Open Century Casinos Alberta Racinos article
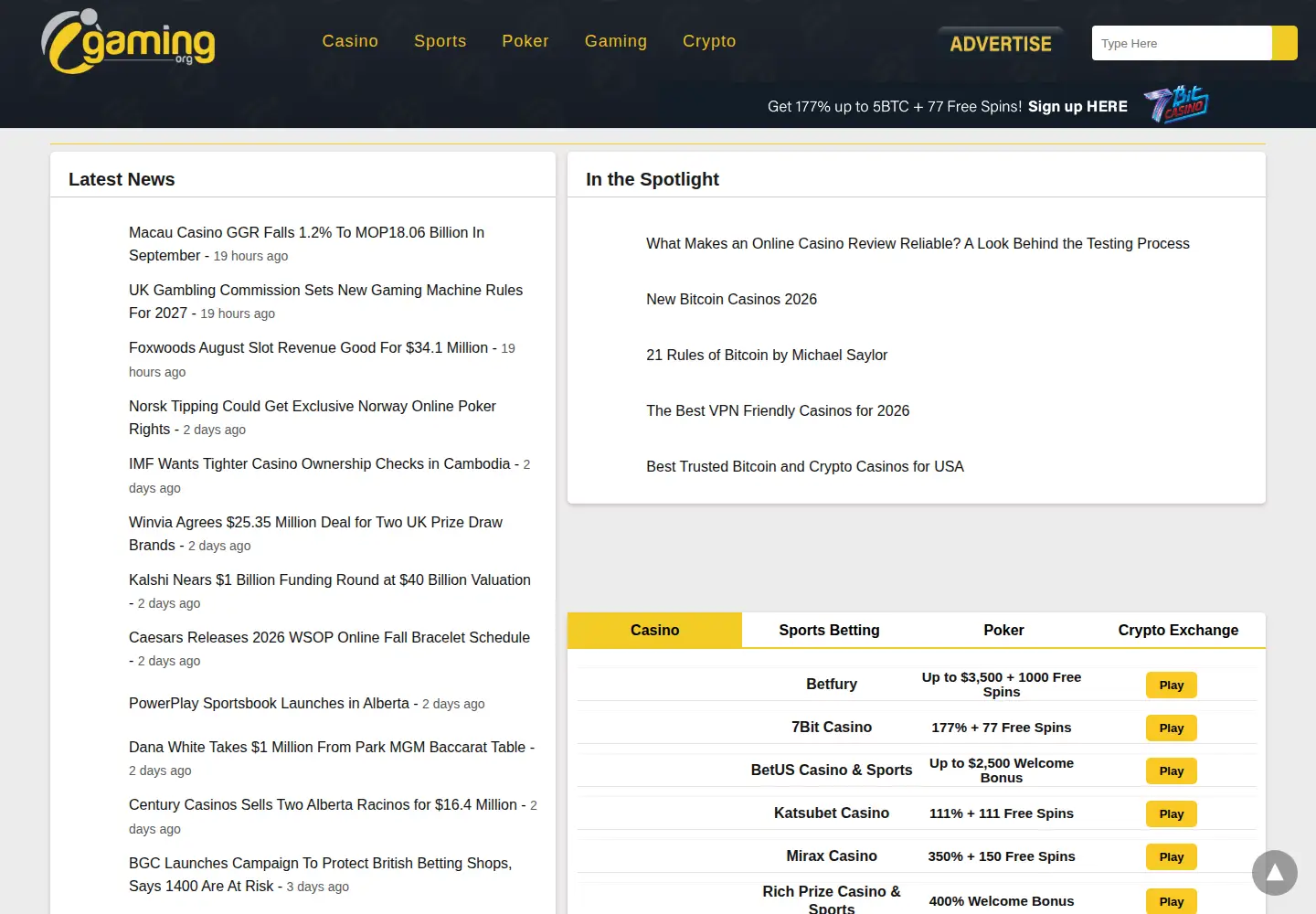Image resolution: width=1316 pixels, height=914 pixels. coord(323,804)
